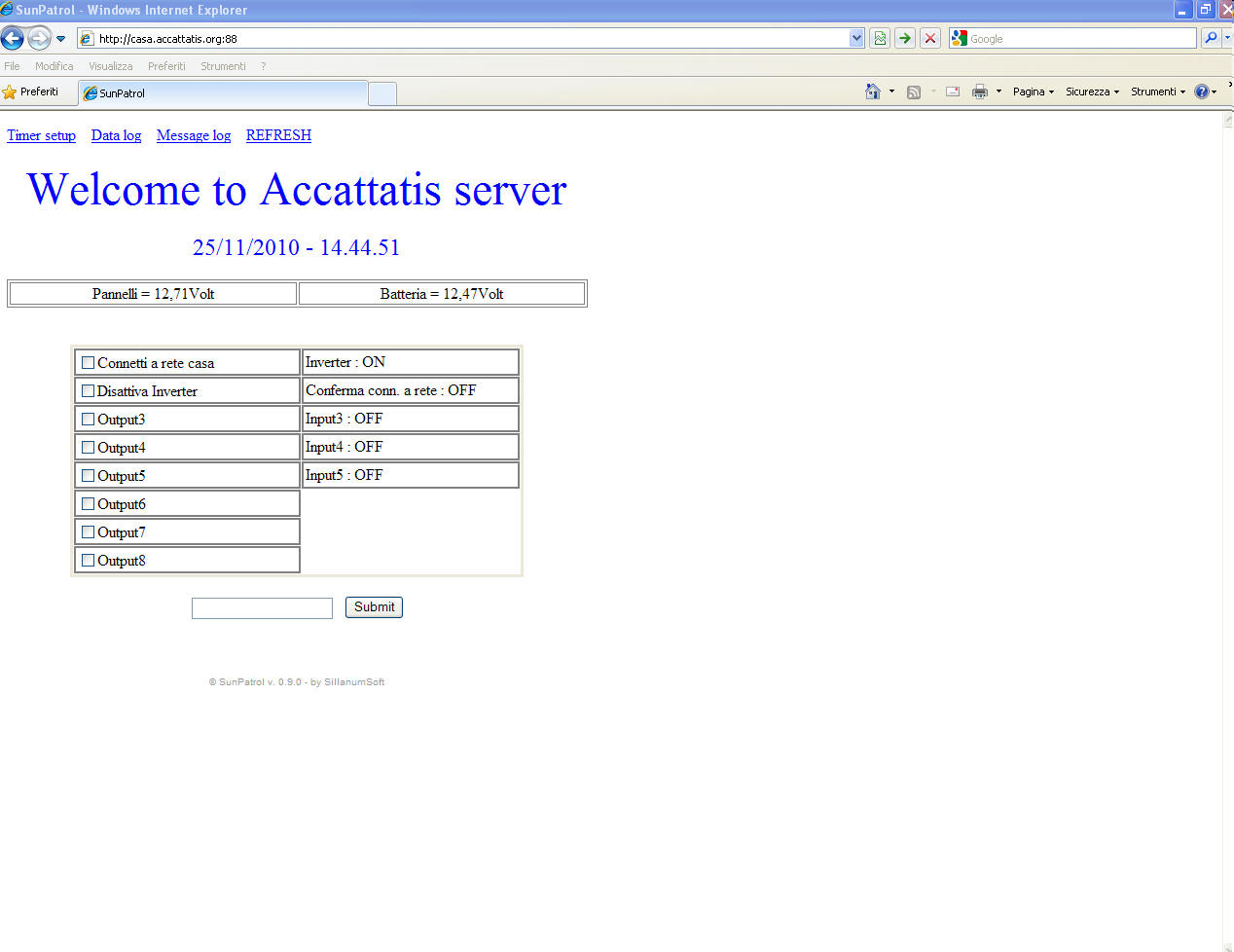Click the Print icon in command bar
1234x952 pixels.
pyautogui.click(x=980, y=92)
